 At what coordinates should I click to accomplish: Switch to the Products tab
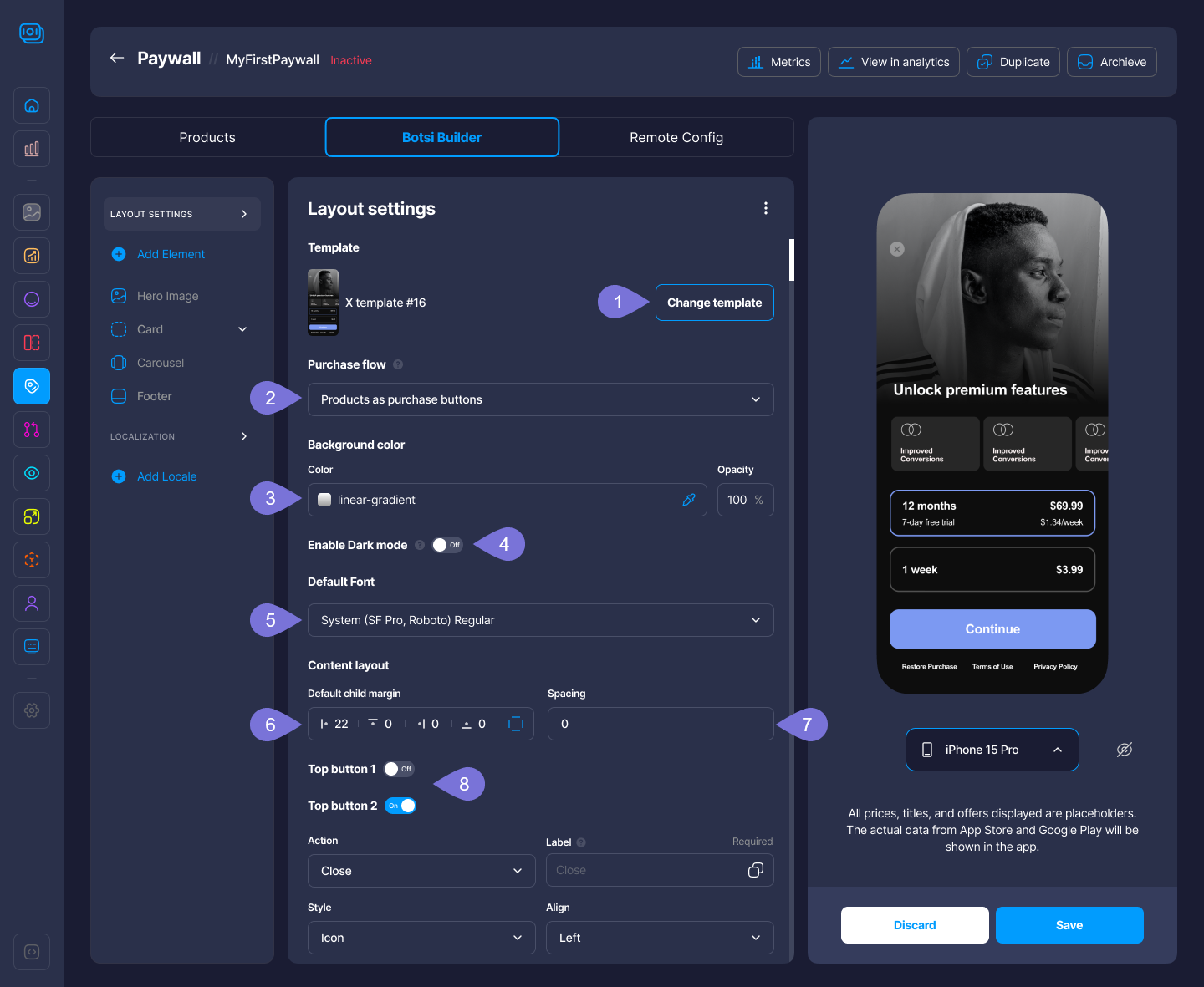click(207, 137)
